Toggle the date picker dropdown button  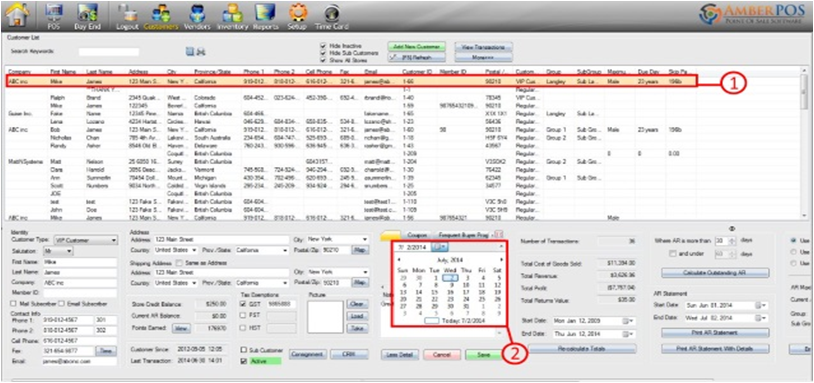[440, 247]
